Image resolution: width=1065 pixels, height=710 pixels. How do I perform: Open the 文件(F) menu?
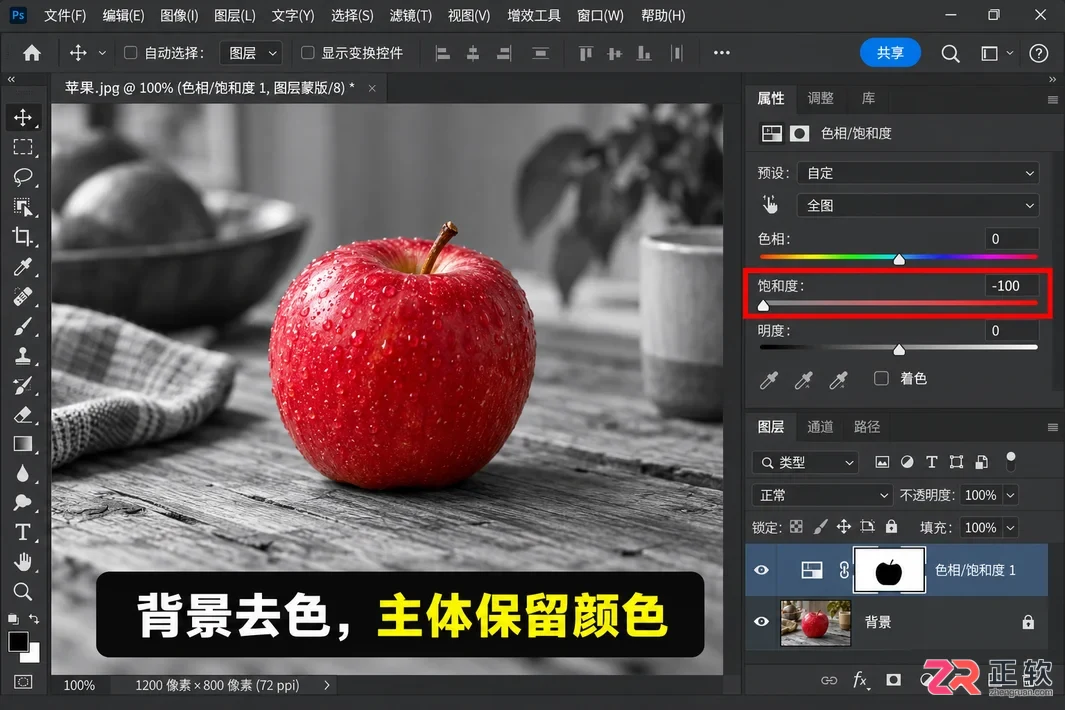65,15
